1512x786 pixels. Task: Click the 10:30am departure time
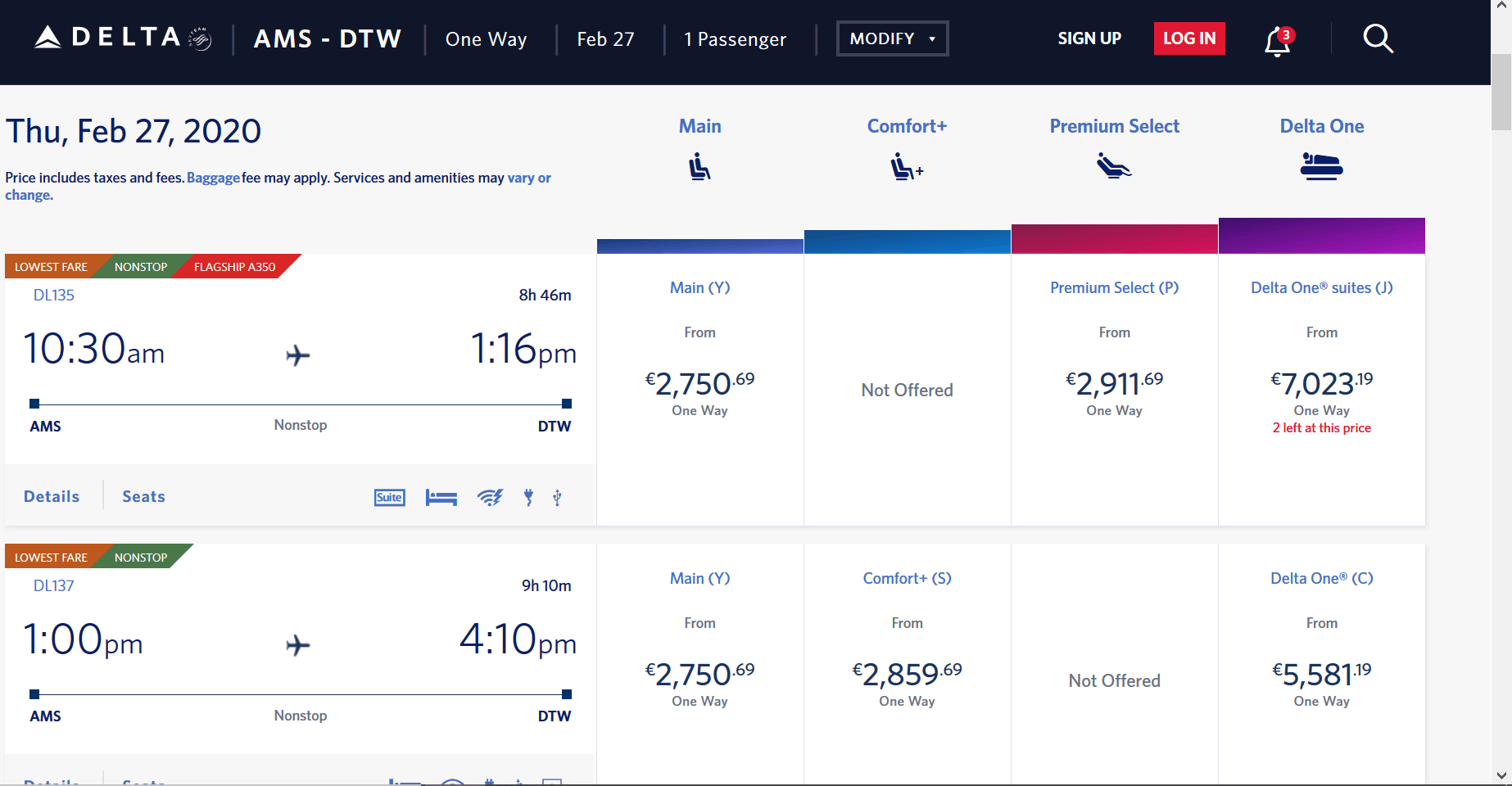pos(94,349)
